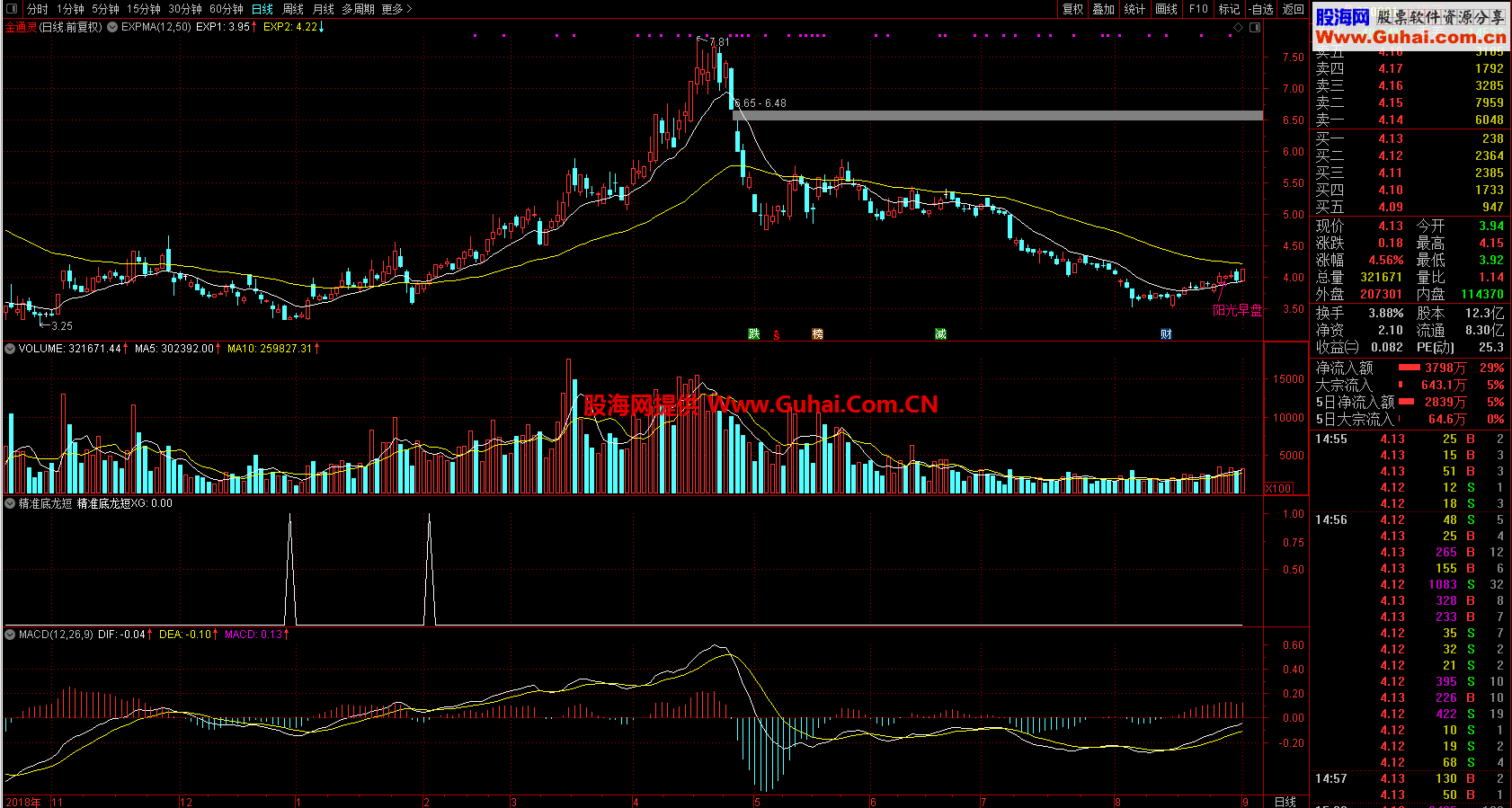Expand the EXPMA indicator dropdown arrow
The width and height of the screenshot is (1512, 808).
click(x=112, y=27)
